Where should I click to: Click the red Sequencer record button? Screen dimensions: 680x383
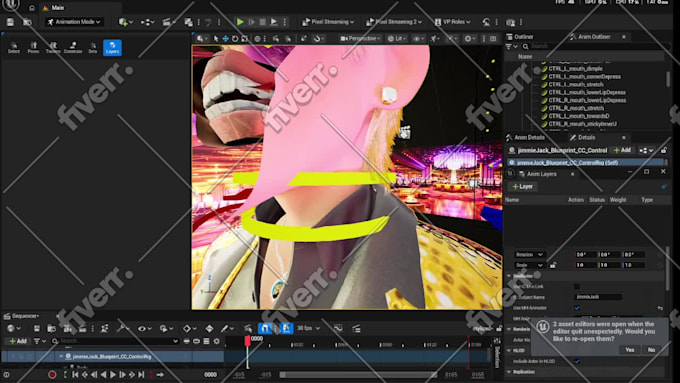(x=52, y=374)
